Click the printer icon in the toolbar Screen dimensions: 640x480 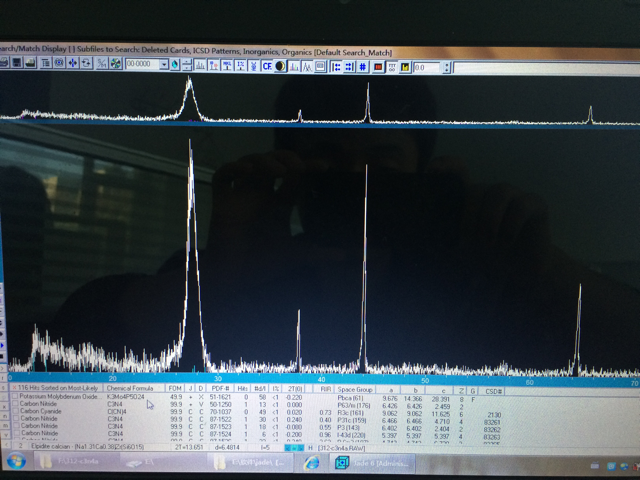click(x=4, y=62)
